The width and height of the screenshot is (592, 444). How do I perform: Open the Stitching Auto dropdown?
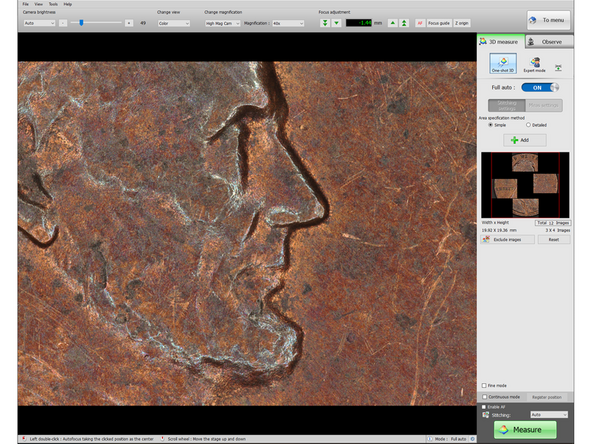pyautogui.click(x=549, y=415)
